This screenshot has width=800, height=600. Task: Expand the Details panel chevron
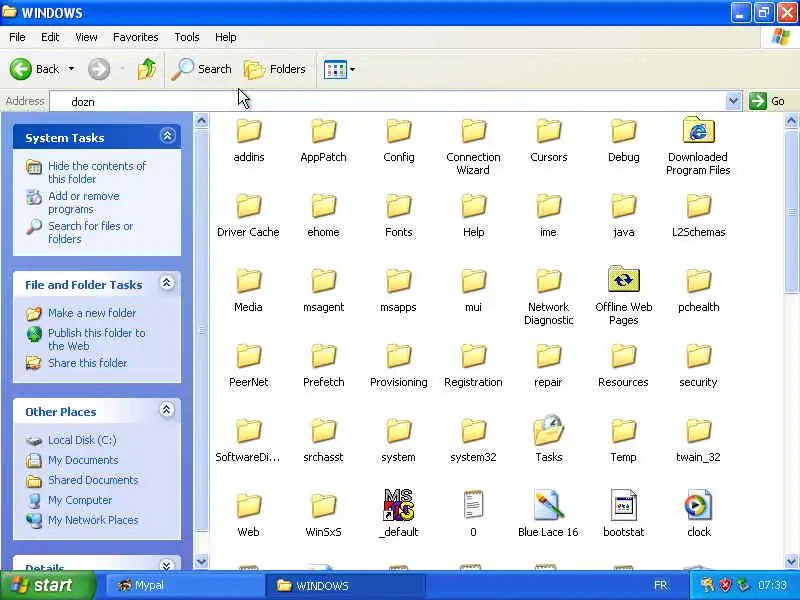point(167,565)
